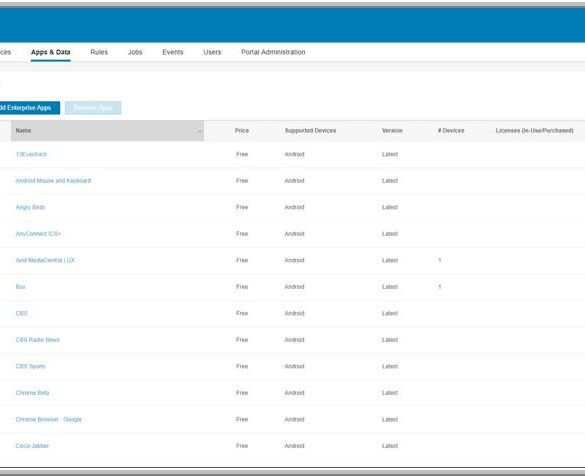This screenshot has height=476, width=585.
Task: Click the disabled Remove Apps button
Action: [93, 108]
